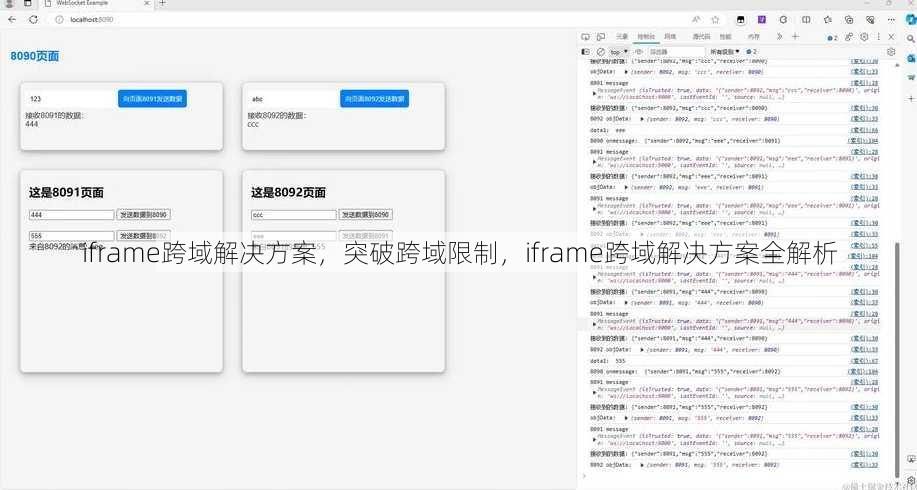Create live expression with eye icon
Viewport: 917px width, 490px height.
[638, 51]
